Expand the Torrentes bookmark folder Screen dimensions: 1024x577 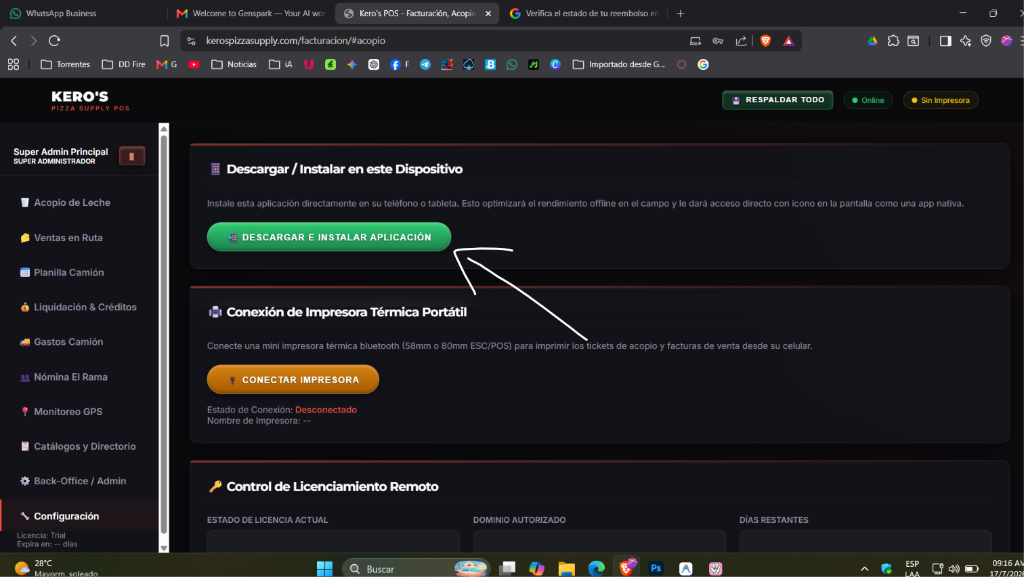click(65, 64)
